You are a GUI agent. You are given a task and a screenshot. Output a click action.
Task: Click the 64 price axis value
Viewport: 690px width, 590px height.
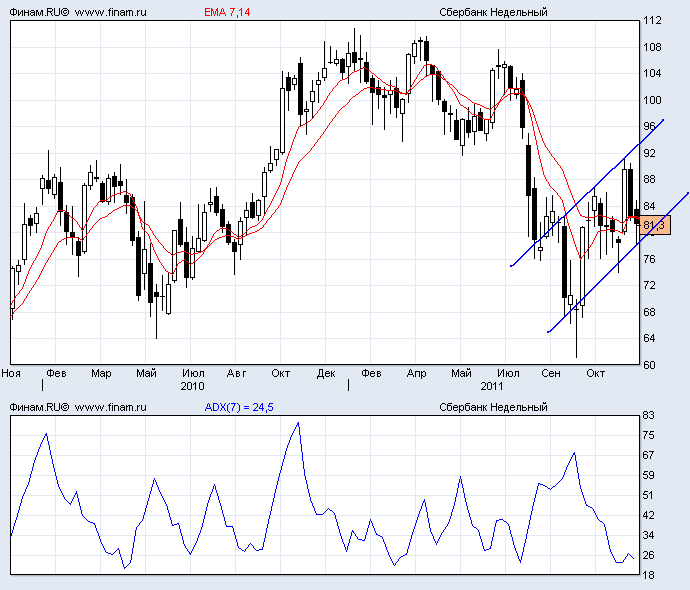(x=650, y=339)
